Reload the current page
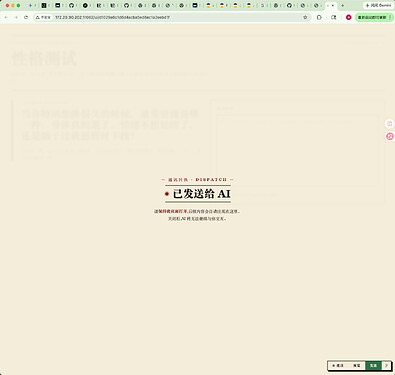The image size is (395, 375). [26, 17]
